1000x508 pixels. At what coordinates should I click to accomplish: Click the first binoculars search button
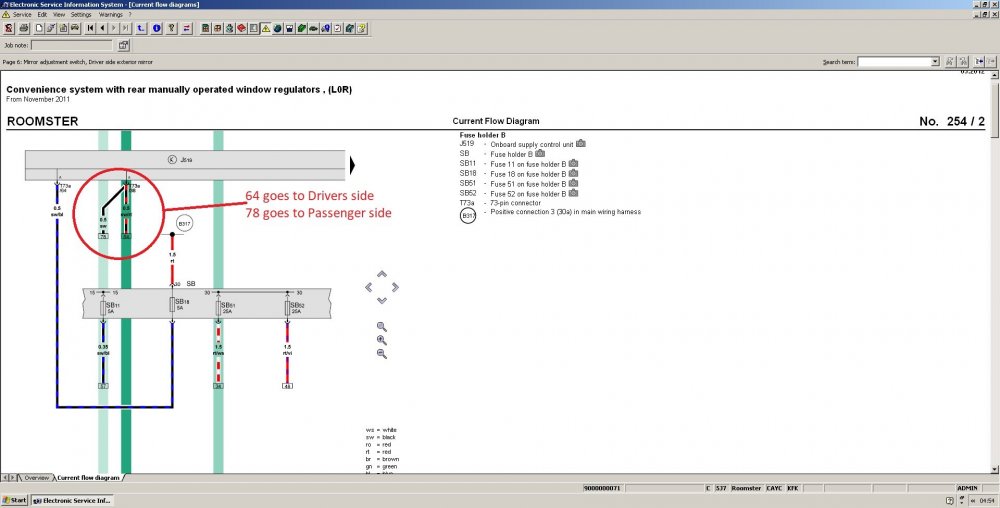(950, 62)
